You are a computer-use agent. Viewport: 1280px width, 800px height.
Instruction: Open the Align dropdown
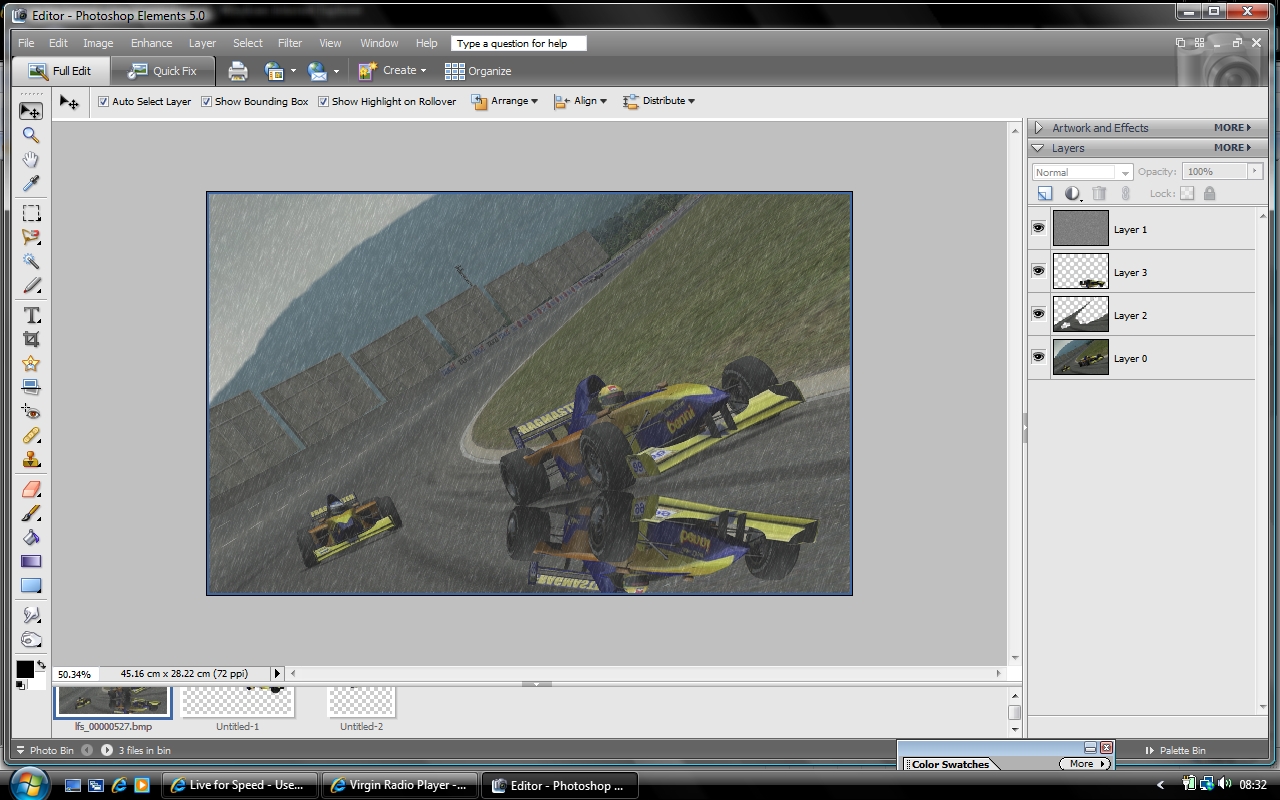580,101
